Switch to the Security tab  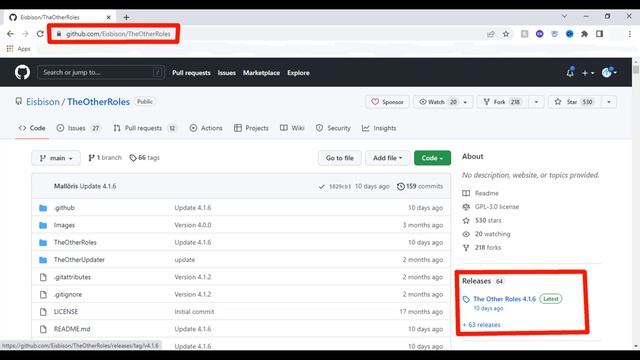point(333,128)
